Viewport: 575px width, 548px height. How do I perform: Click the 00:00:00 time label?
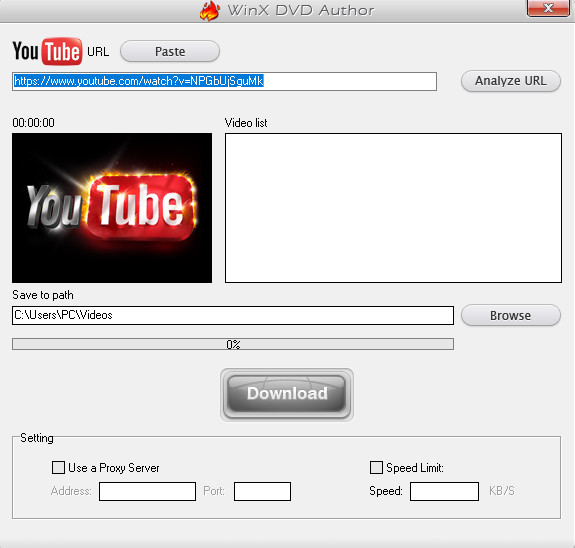click(33, 123)
